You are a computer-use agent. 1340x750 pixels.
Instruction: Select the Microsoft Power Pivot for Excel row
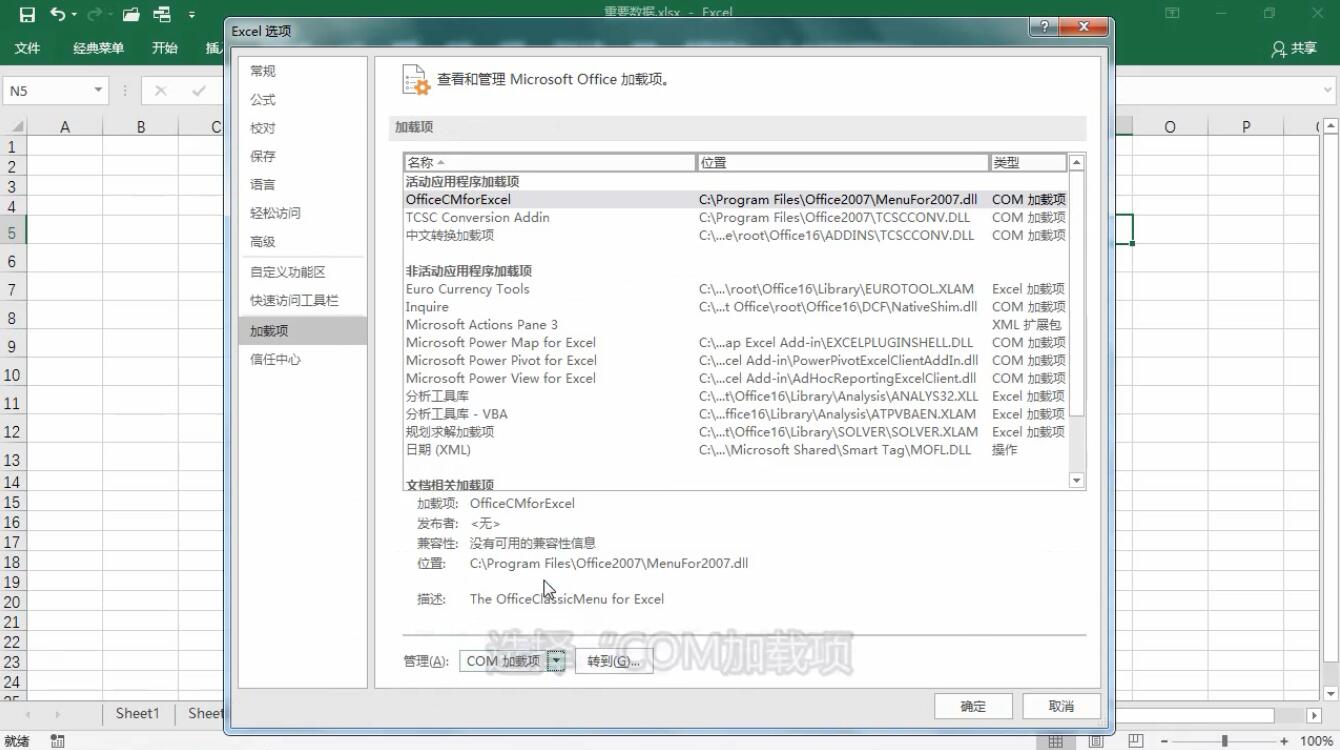click(736, 361)
